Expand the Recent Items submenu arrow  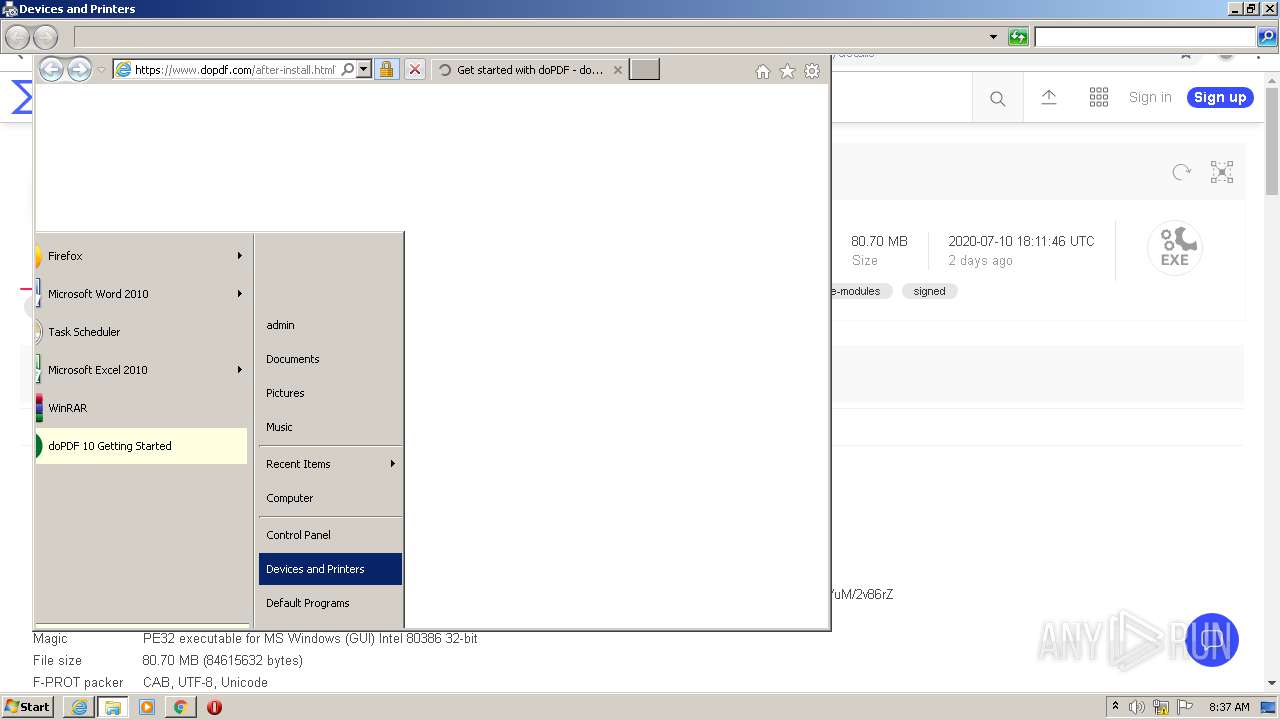(392, 464)
